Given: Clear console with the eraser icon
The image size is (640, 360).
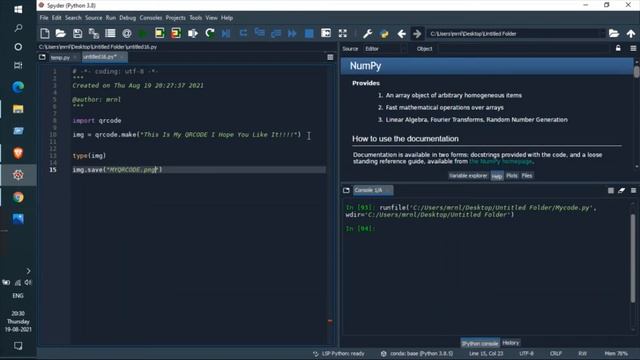Looking at the screenshot, I should point(622,190).
